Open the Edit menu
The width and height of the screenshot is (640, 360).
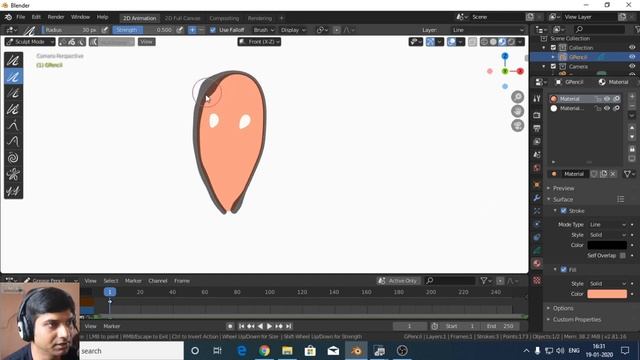[x=36, y=17]
